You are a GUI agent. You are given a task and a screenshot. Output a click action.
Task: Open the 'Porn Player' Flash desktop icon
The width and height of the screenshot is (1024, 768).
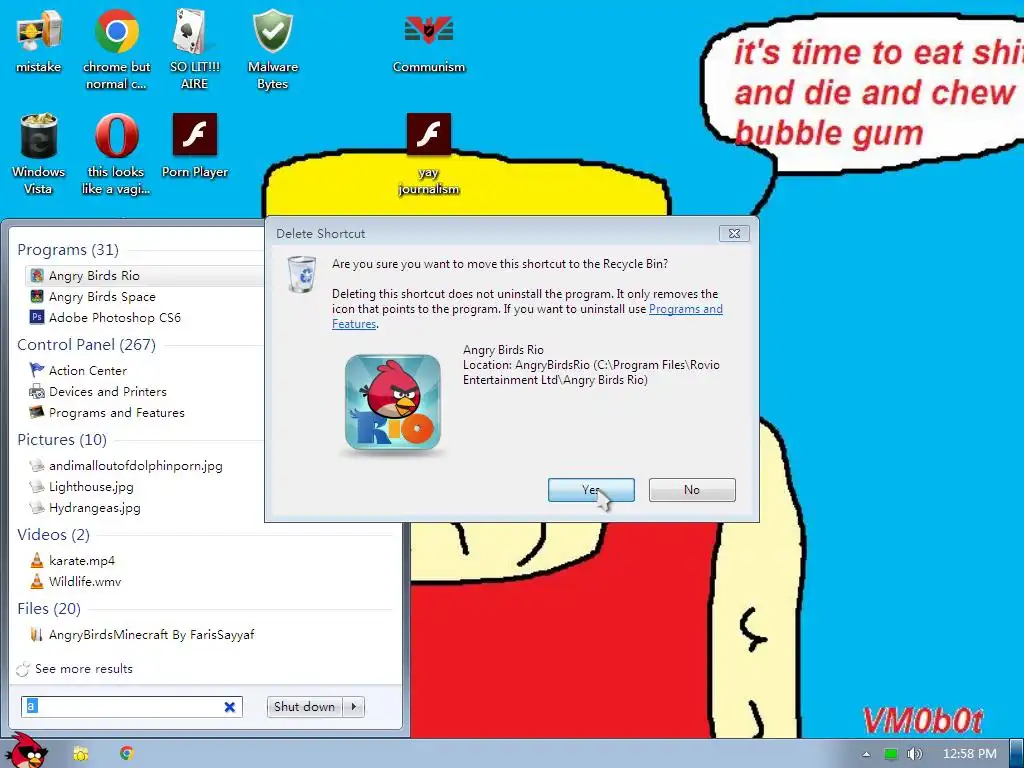tap(195, 146)
